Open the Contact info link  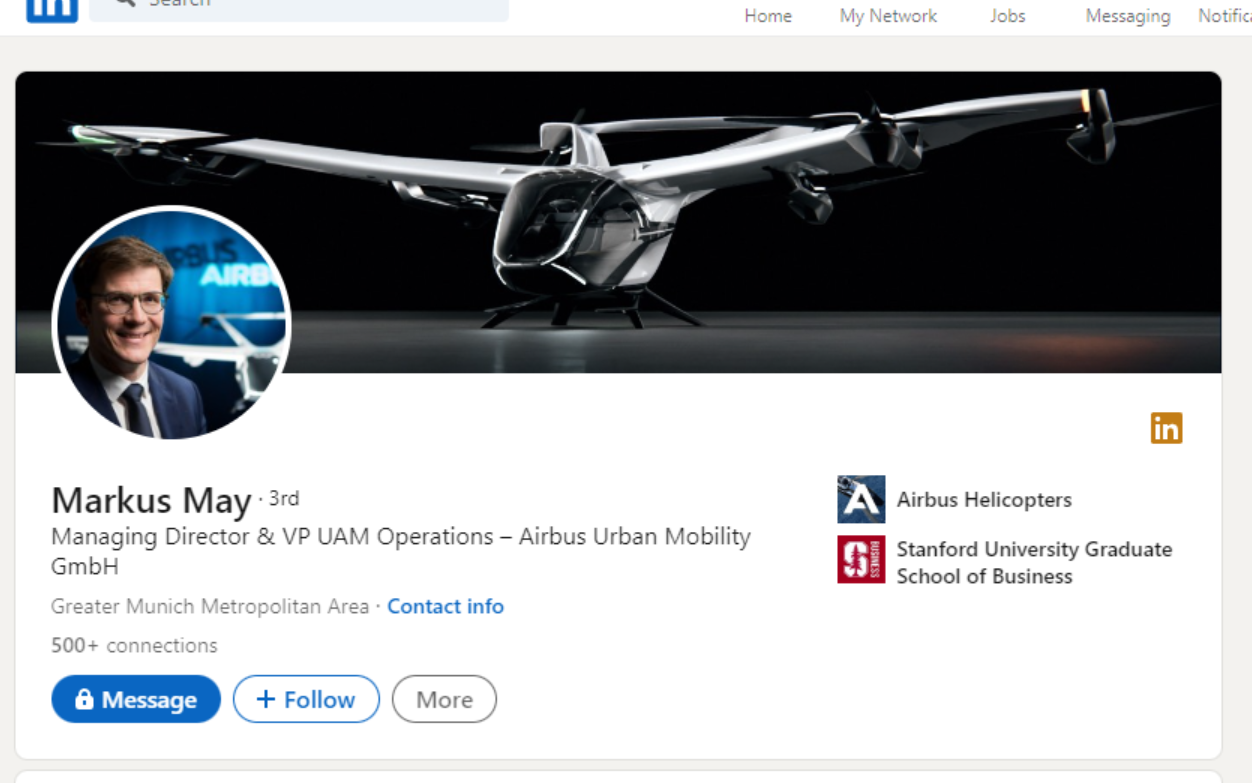click(445, 606)
